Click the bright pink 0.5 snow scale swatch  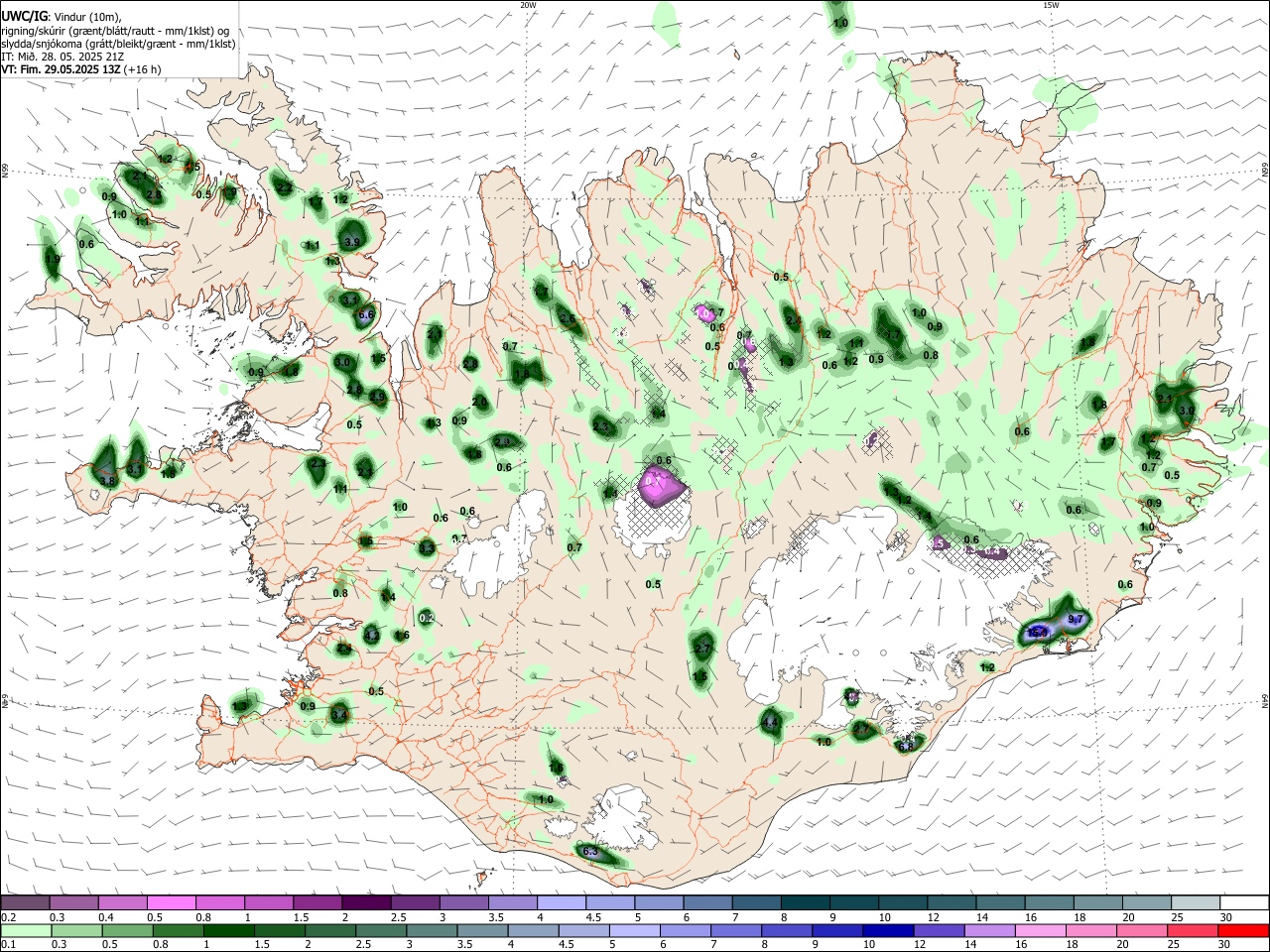171,902
